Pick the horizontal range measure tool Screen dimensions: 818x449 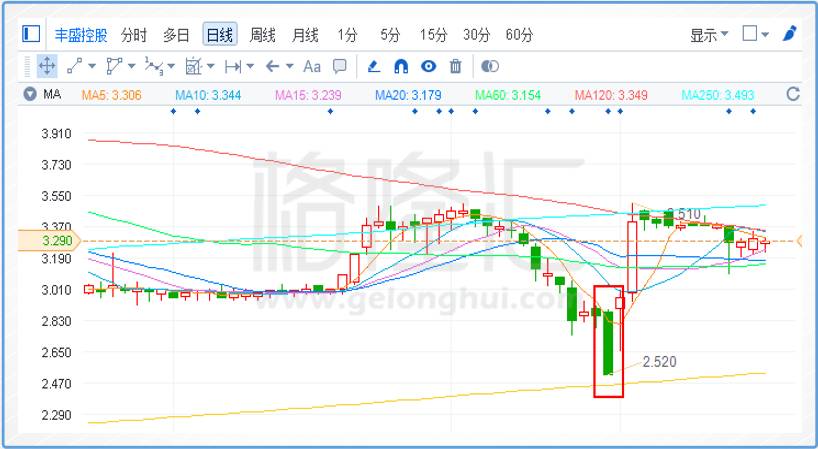(233, 66)
